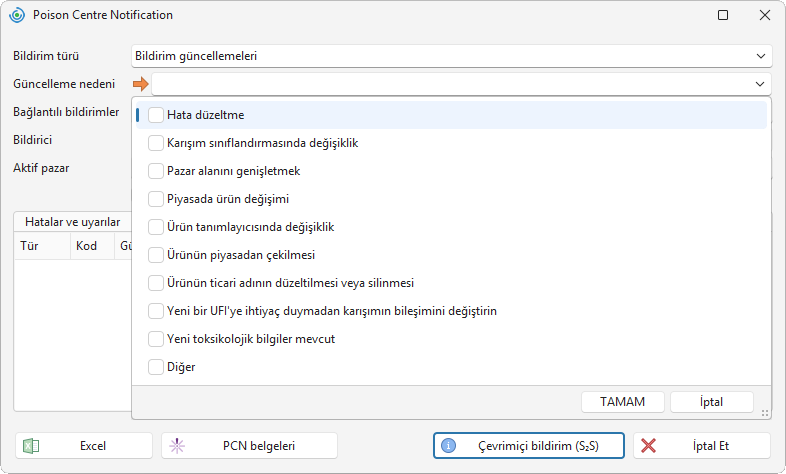The image size is (786, 474).
Task: Click the red X cancel icon
Action: click(x=648, y=446)
